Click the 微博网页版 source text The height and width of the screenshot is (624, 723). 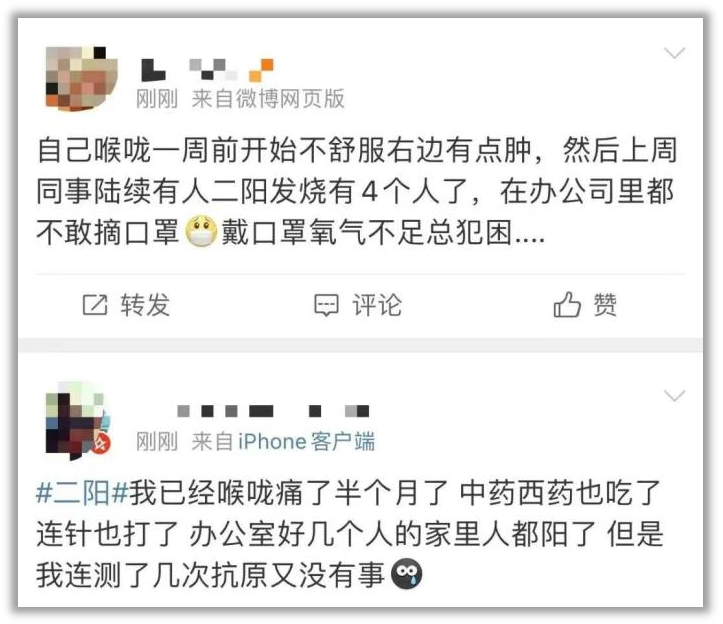coord(290,99)
